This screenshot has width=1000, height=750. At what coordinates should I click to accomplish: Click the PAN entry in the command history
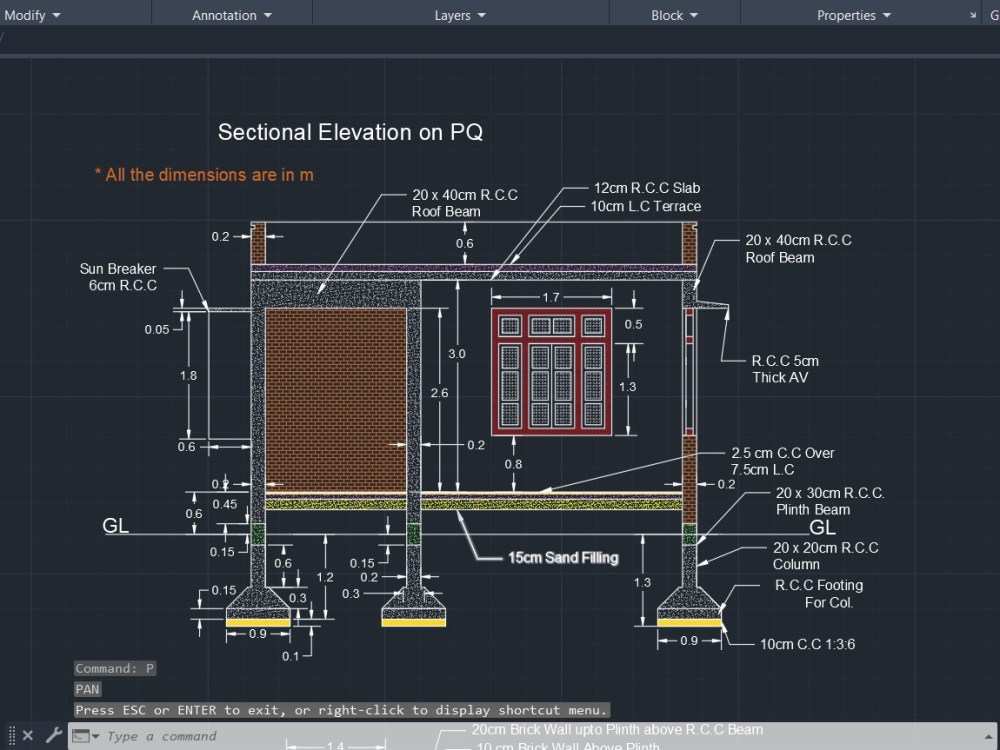coord(86,688)
